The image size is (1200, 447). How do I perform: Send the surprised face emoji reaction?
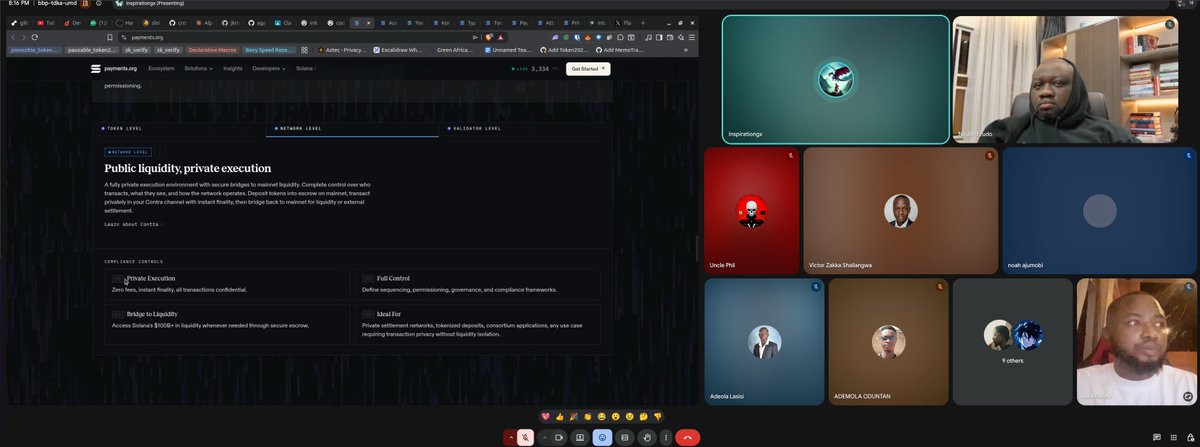[616, 416]
